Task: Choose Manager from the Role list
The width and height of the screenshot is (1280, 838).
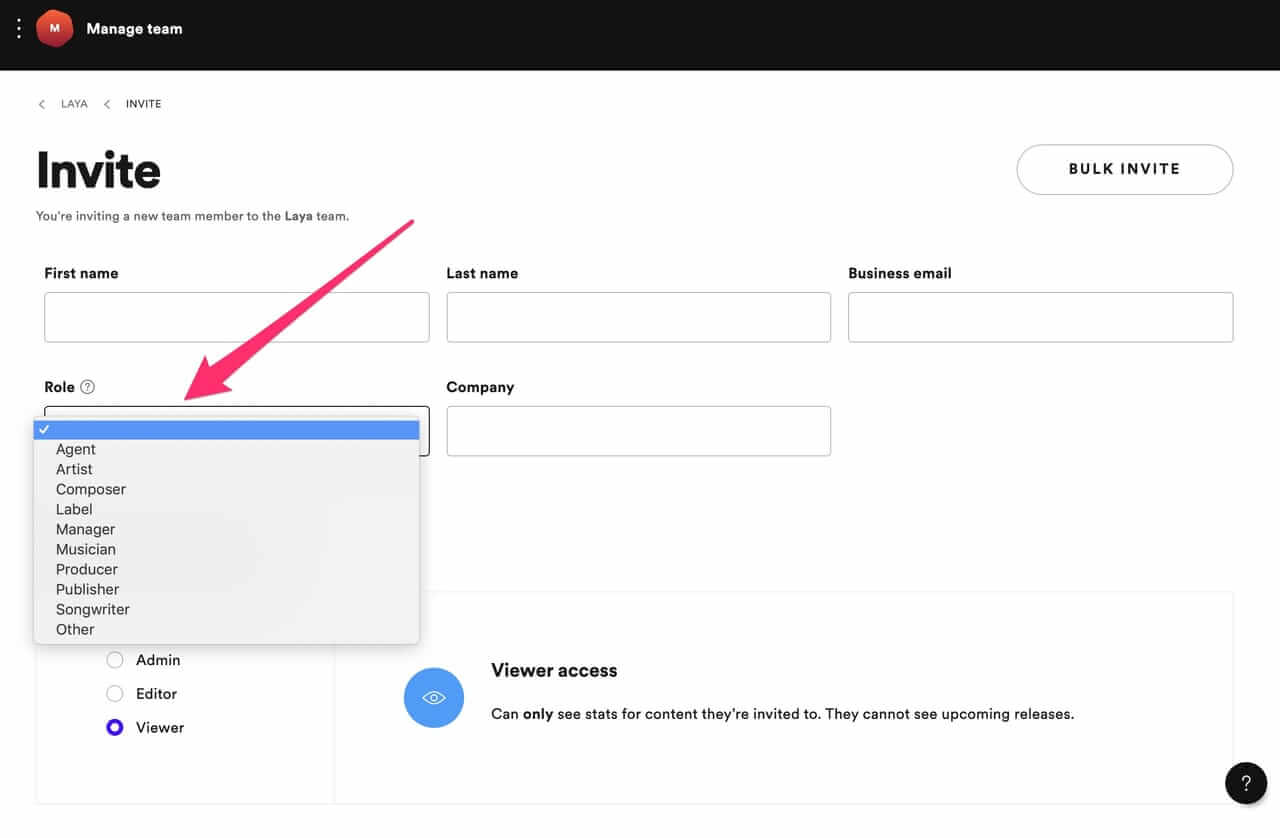Action: click(x=226, y=530)
